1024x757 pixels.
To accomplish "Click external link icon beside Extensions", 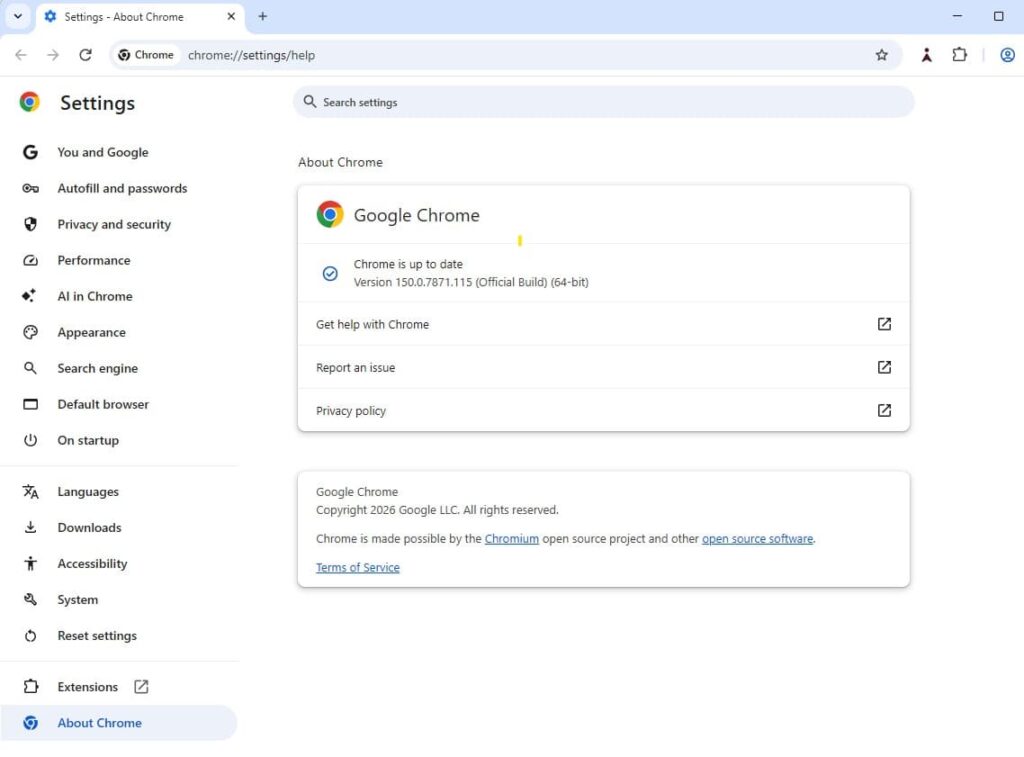I will tap(141, 686).
